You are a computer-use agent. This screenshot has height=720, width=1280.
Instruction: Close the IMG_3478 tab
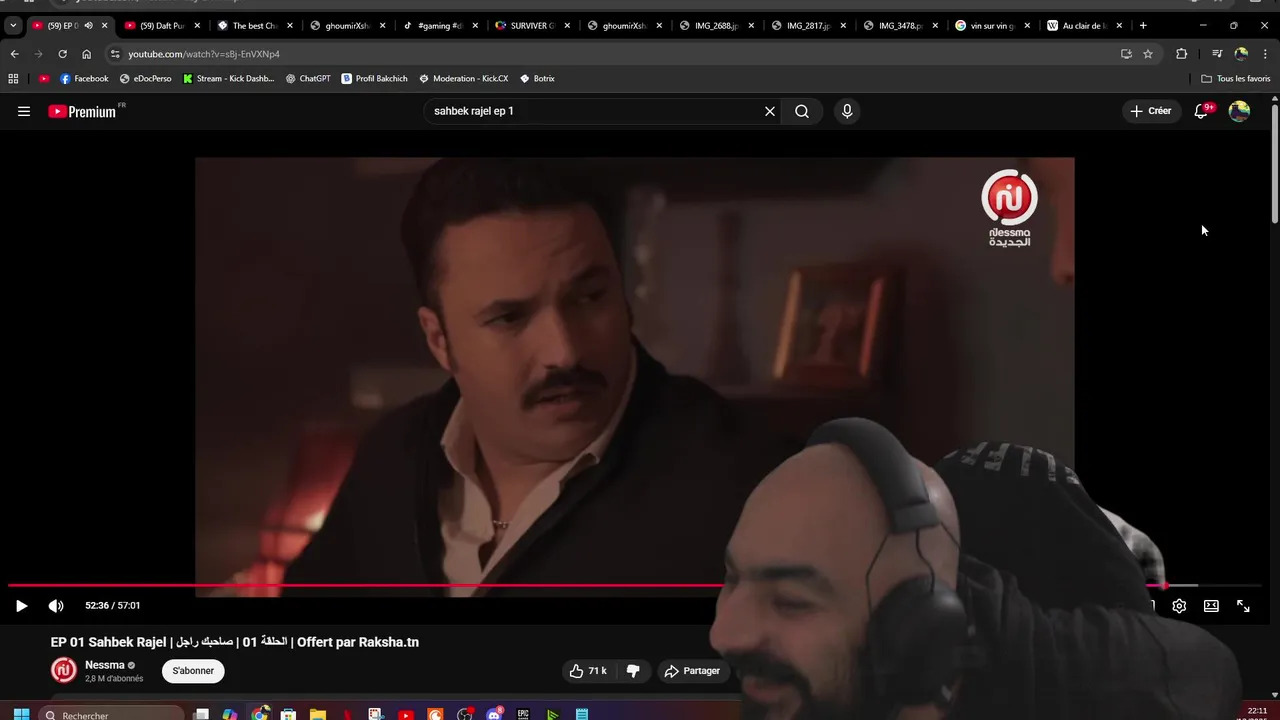tap(935, 26)
